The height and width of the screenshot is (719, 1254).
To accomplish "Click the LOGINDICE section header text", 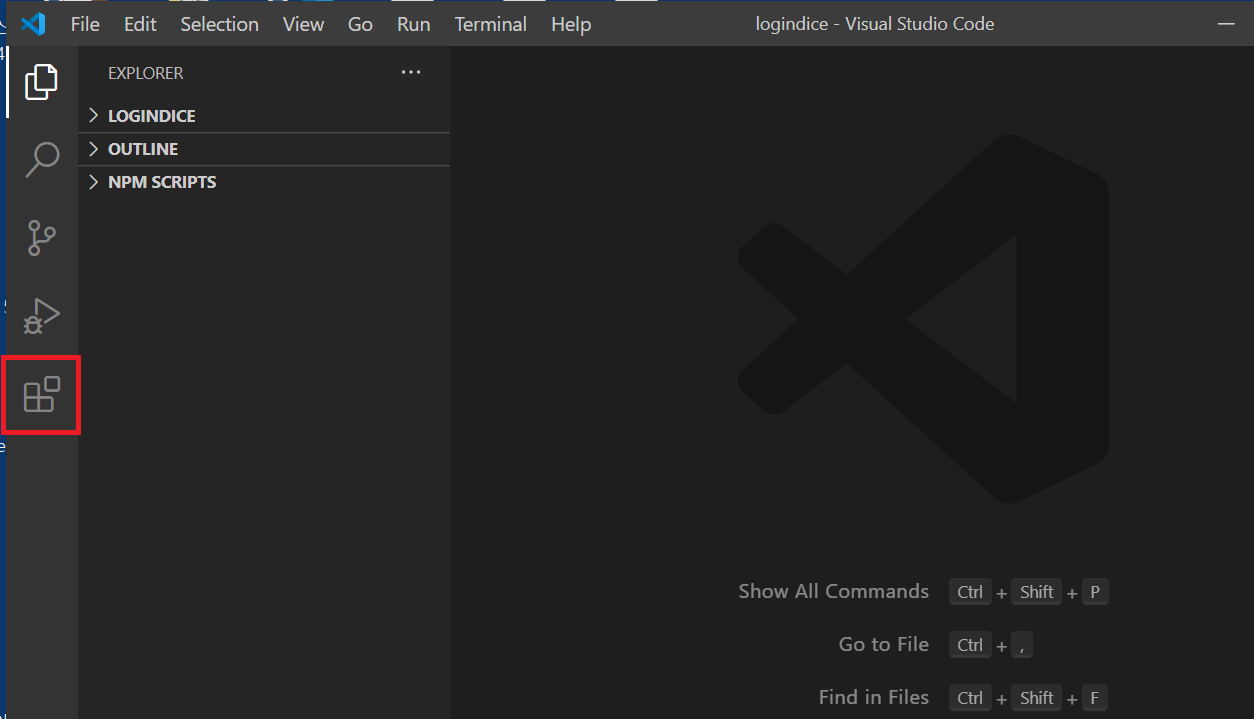I will (152, 116).
